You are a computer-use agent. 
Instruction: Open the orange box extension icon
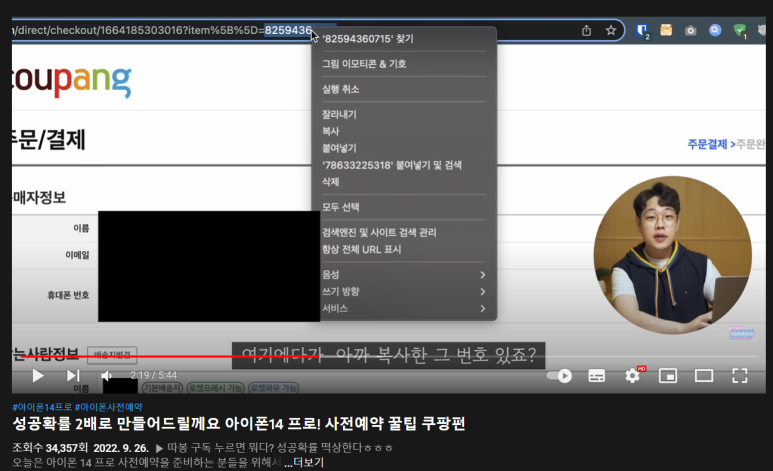[666, 31]
